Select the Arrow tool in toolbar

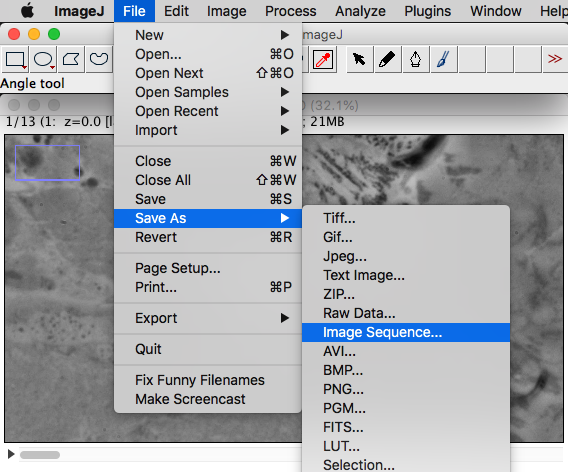tap(359, 59)
